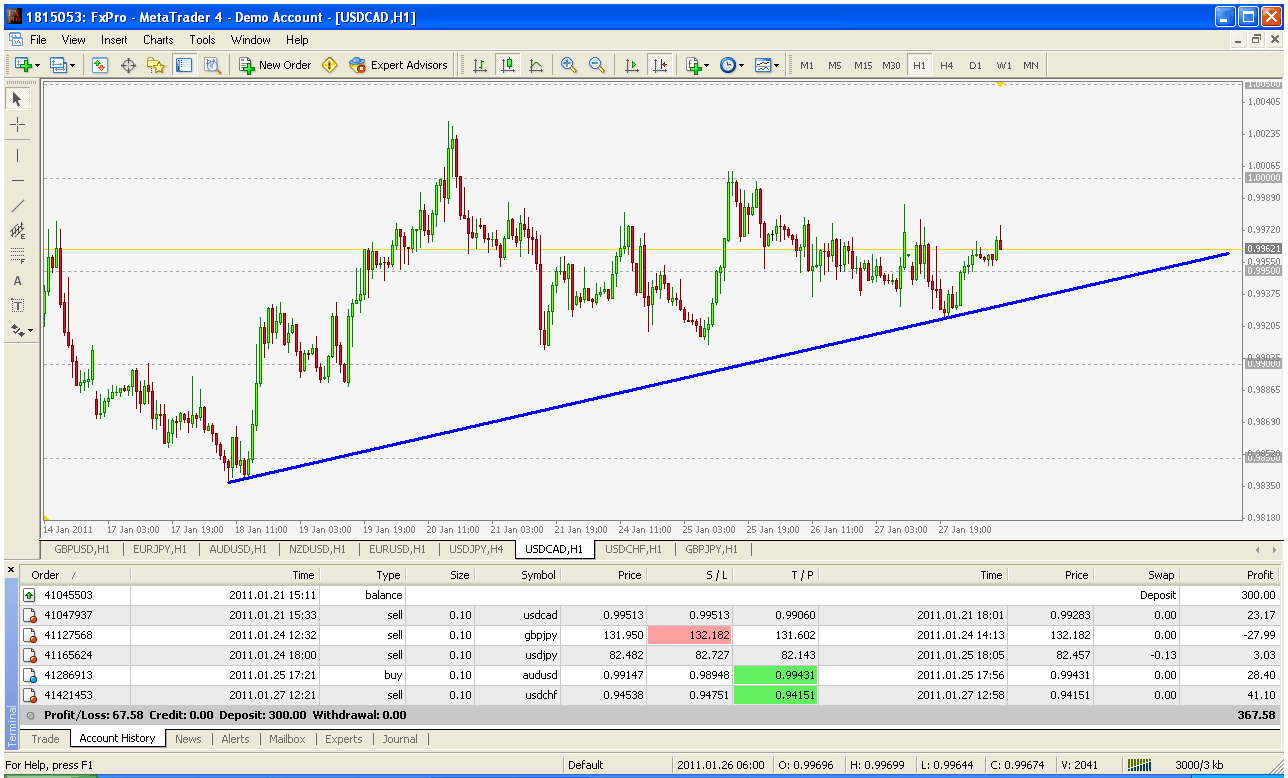1288x778 pixels.
Task: Pick the Fibonacci Retracement tool
Action: click(x=18, y=255)
